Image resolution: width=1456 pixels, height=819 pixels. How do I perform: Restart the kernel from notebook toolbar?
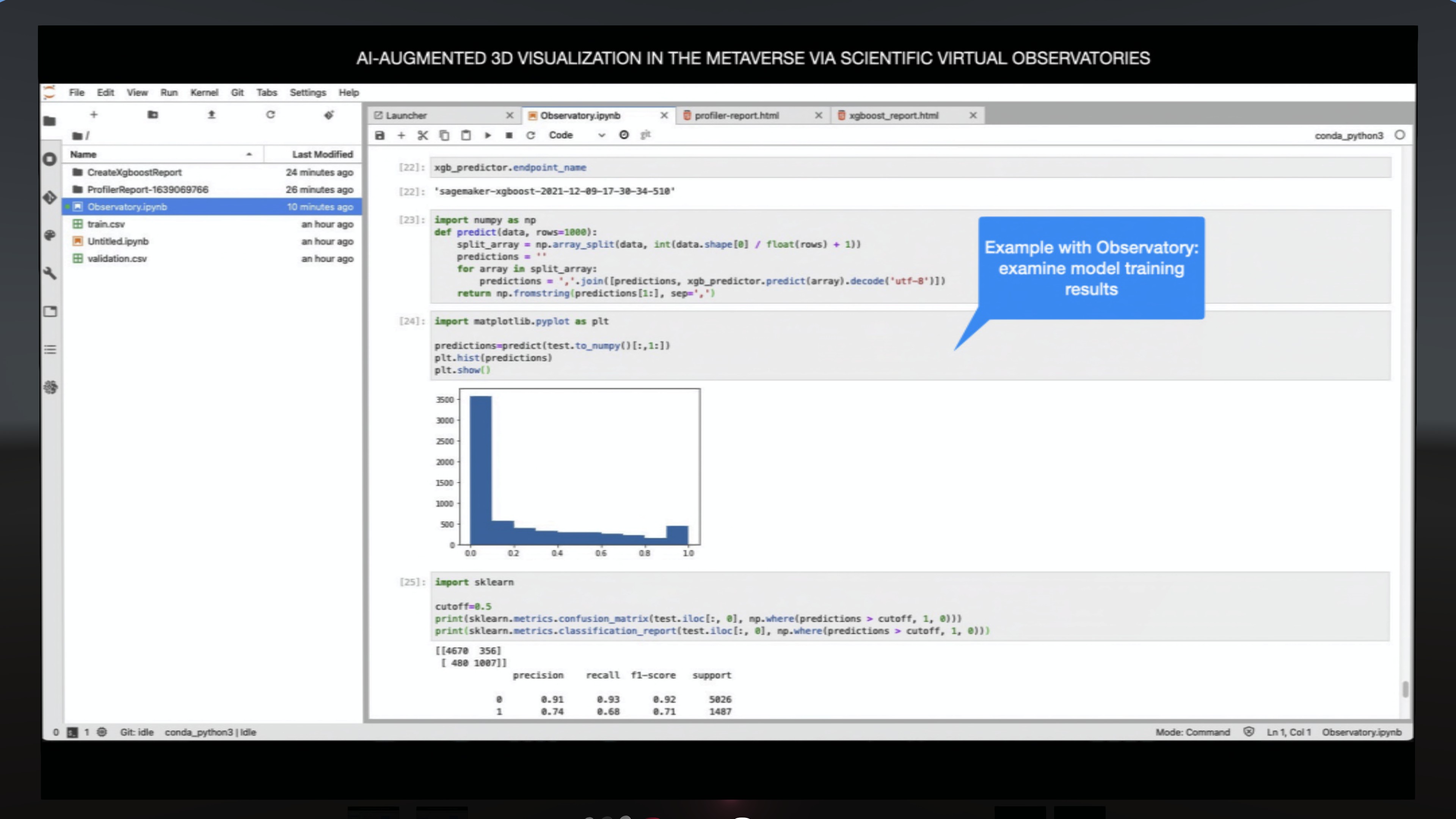(x=530, y=135)
